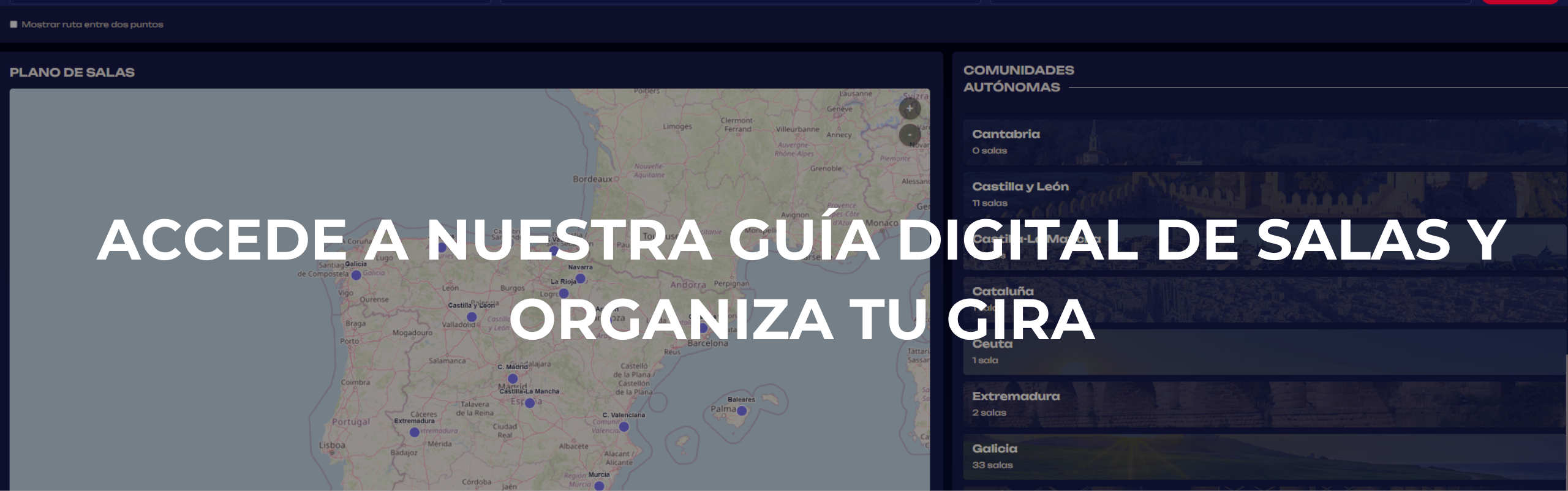Click the C. Madrid map marker
Image resolution: width=1568 pixels, height=491 pixels.
(x=513, y=378)
